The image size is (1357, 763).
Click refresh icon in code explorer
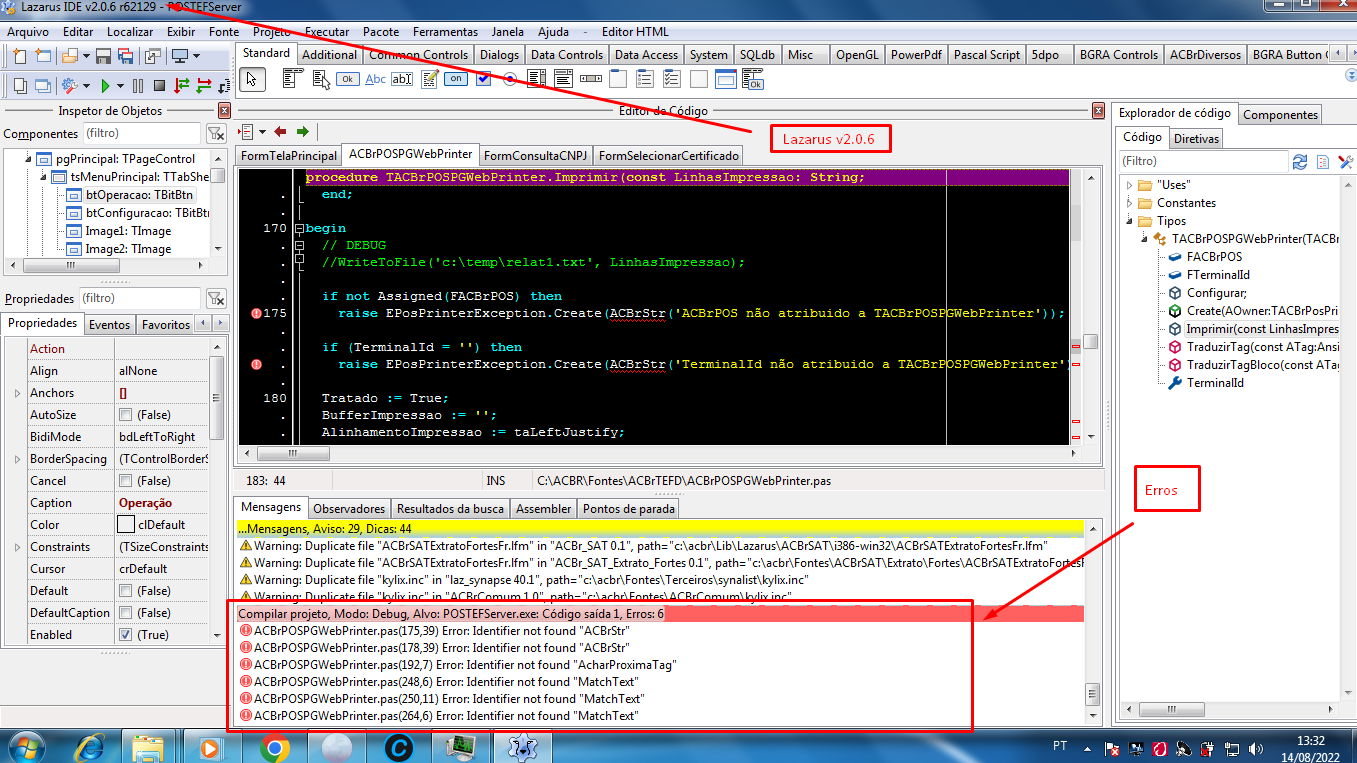(1300, 161)
